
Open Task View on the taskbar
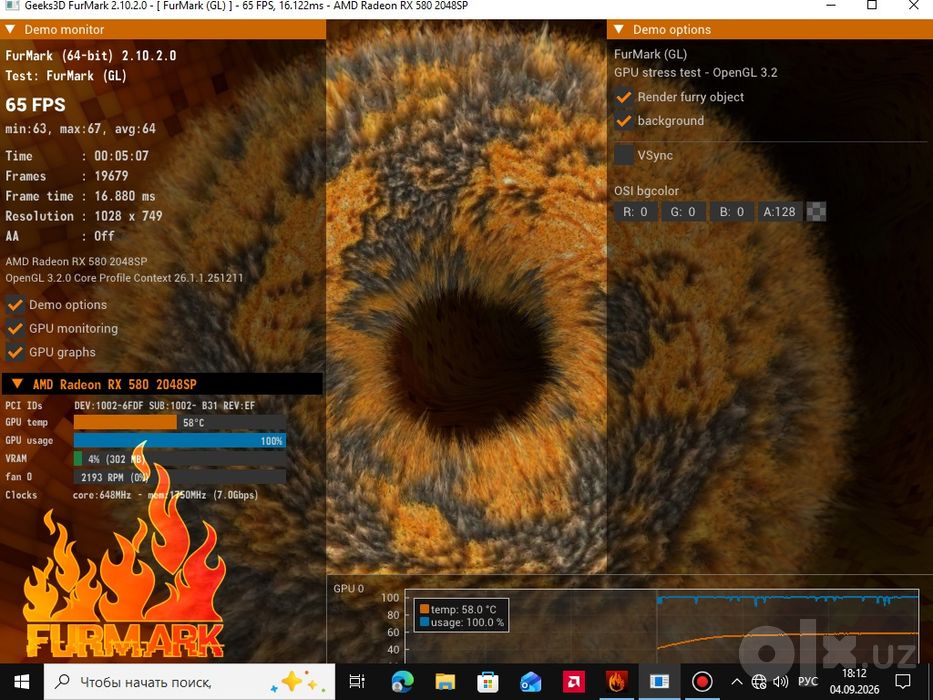[357, 682]
